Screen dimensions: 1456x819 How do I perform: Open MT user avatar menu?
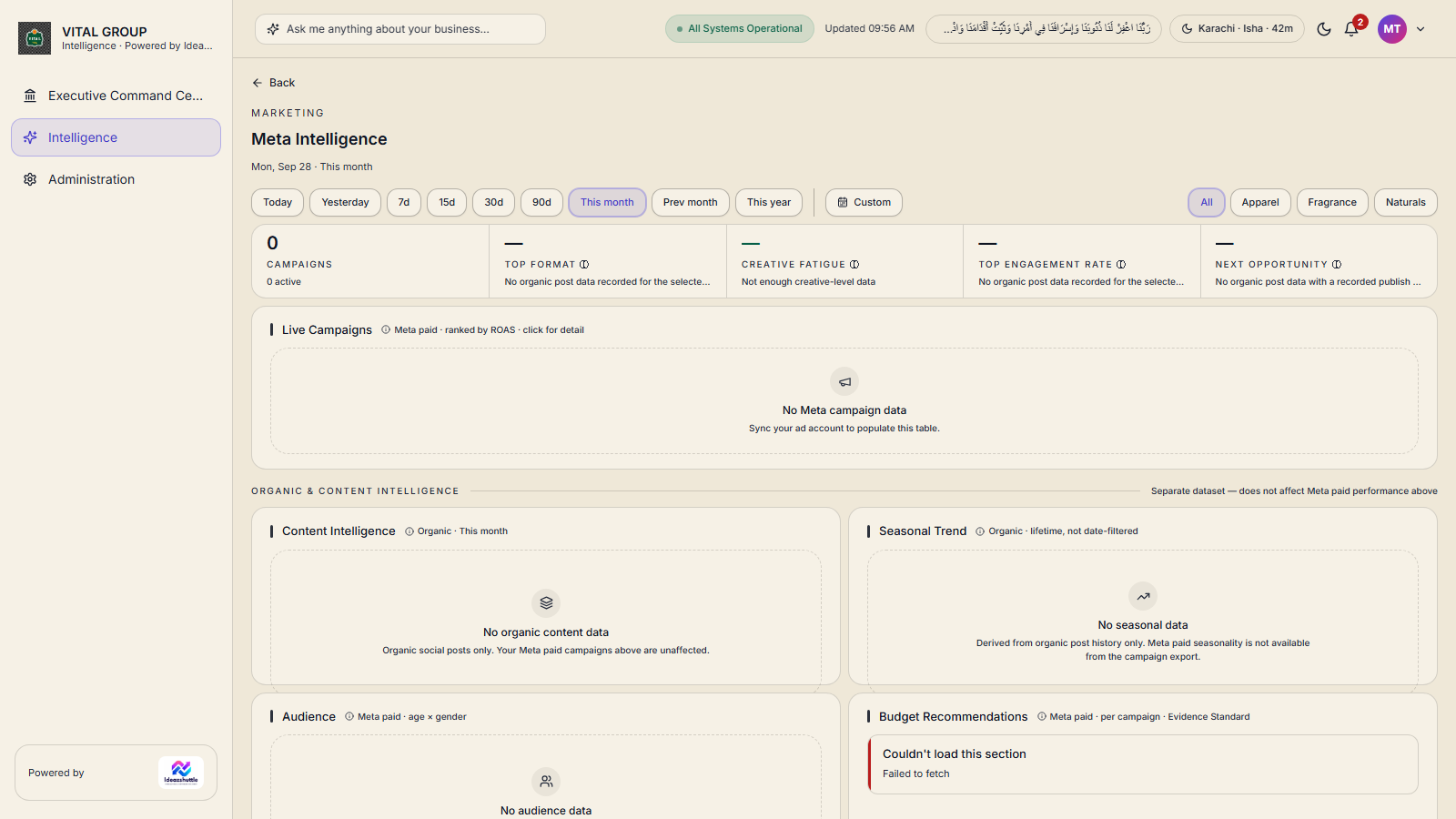coord(1391,29)
